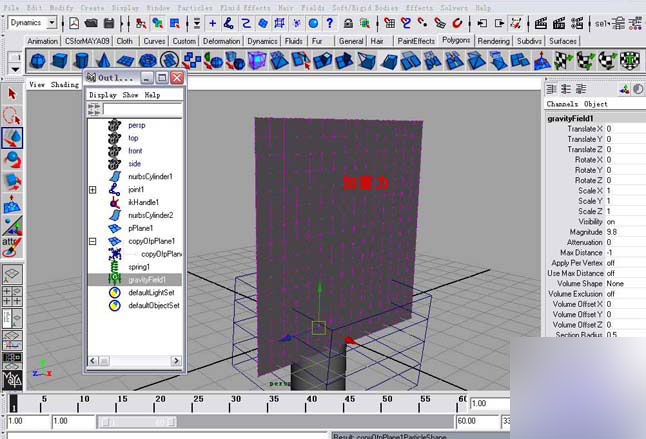646x439 pixels.
Task: Toggle Volume Exclusion value
Action: [611, 294]
